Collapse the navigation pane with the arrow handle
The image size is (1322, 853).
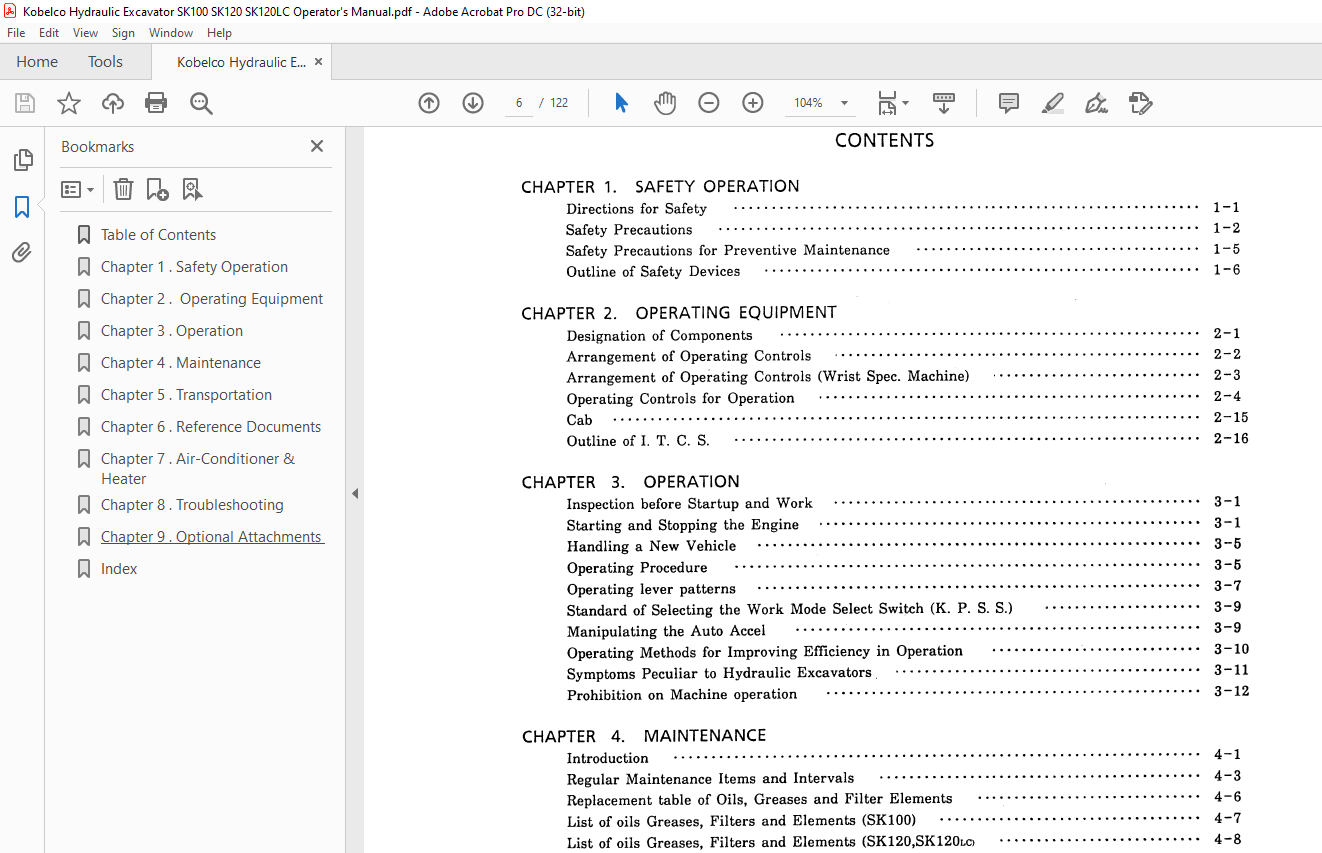click(x=355, y=493)
